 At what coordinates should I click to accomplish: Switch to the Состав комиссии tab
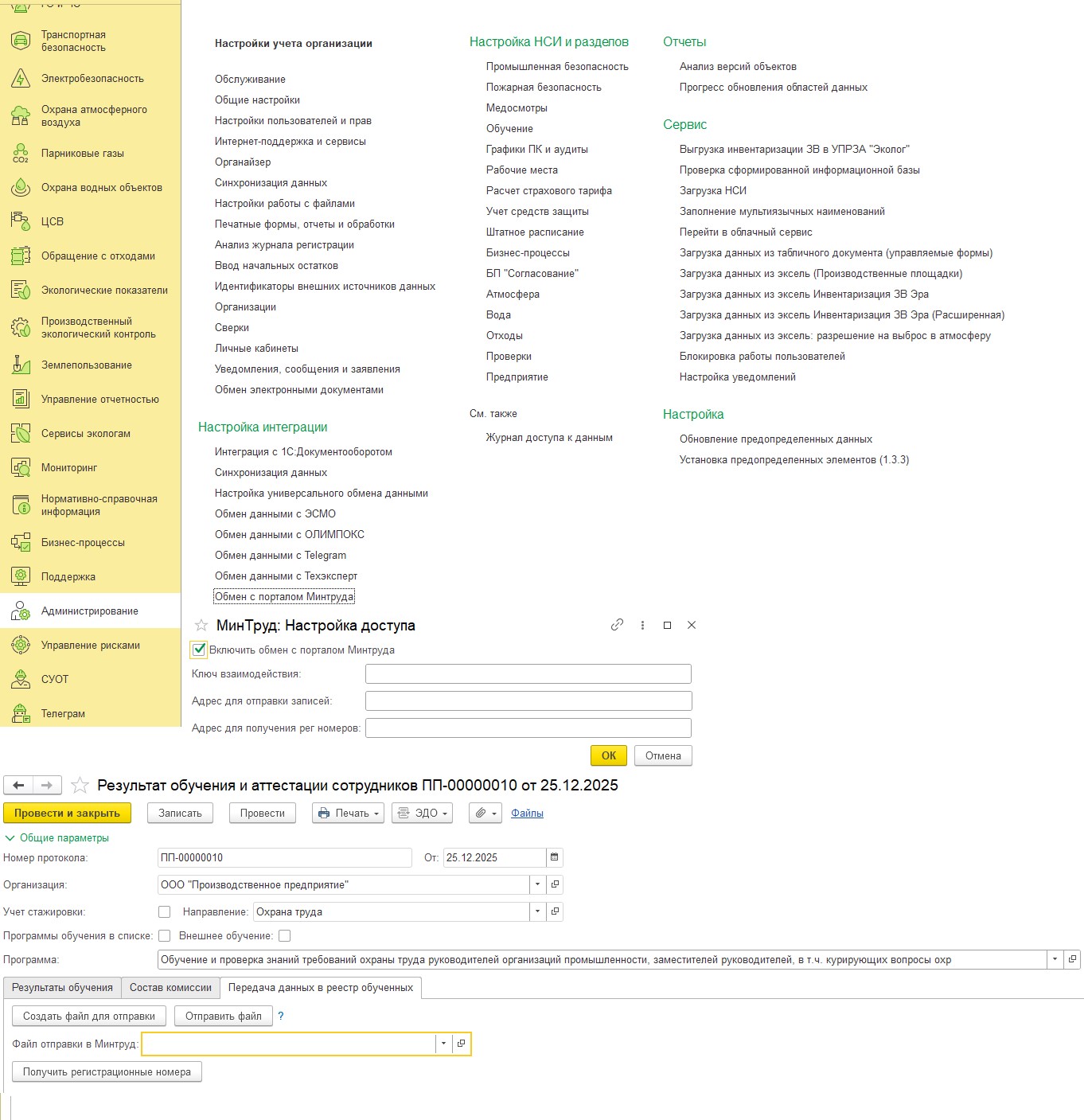pos(170,988)
